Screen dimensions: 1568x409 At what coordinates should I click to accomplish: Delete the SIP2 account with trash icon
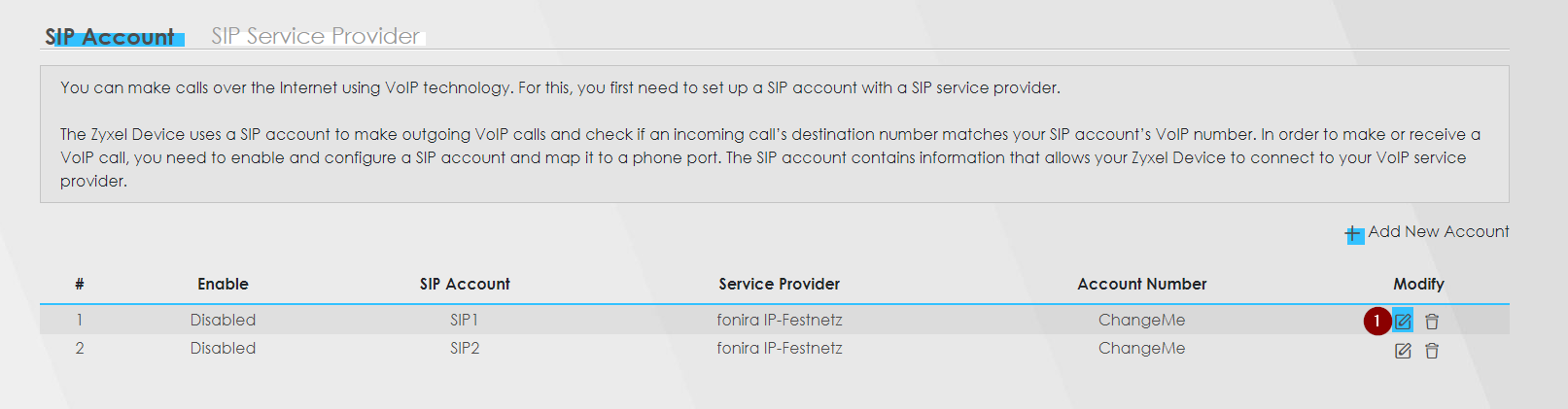click(x=1432, y=351)
